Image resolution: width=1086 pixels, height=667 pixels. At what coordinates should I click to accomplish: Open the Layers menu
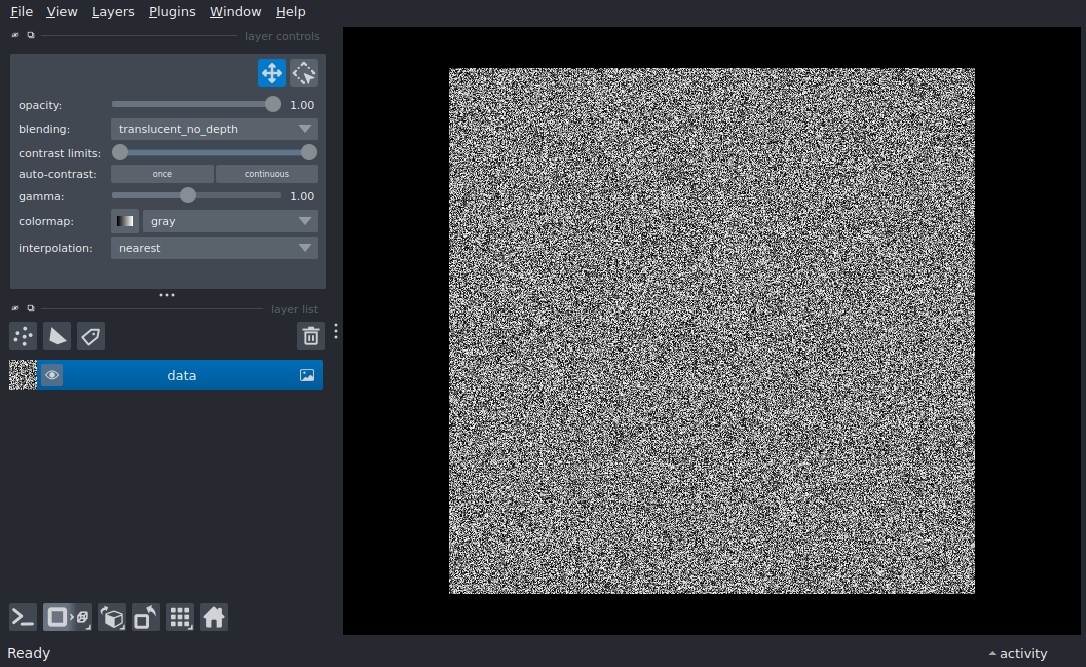click(x=113, y=12)
